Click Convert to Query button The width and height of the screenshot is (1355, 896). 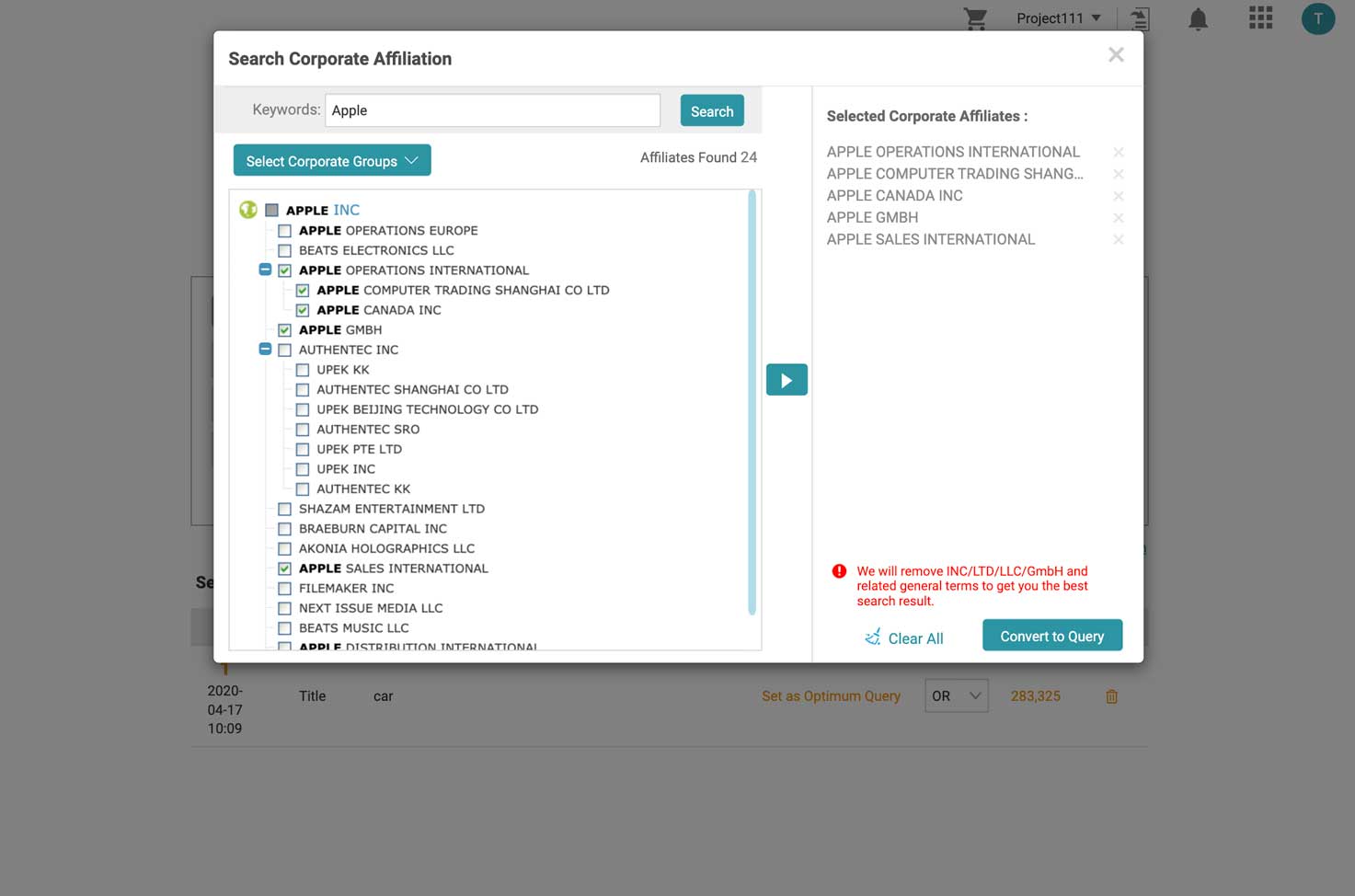(1052, 636)
